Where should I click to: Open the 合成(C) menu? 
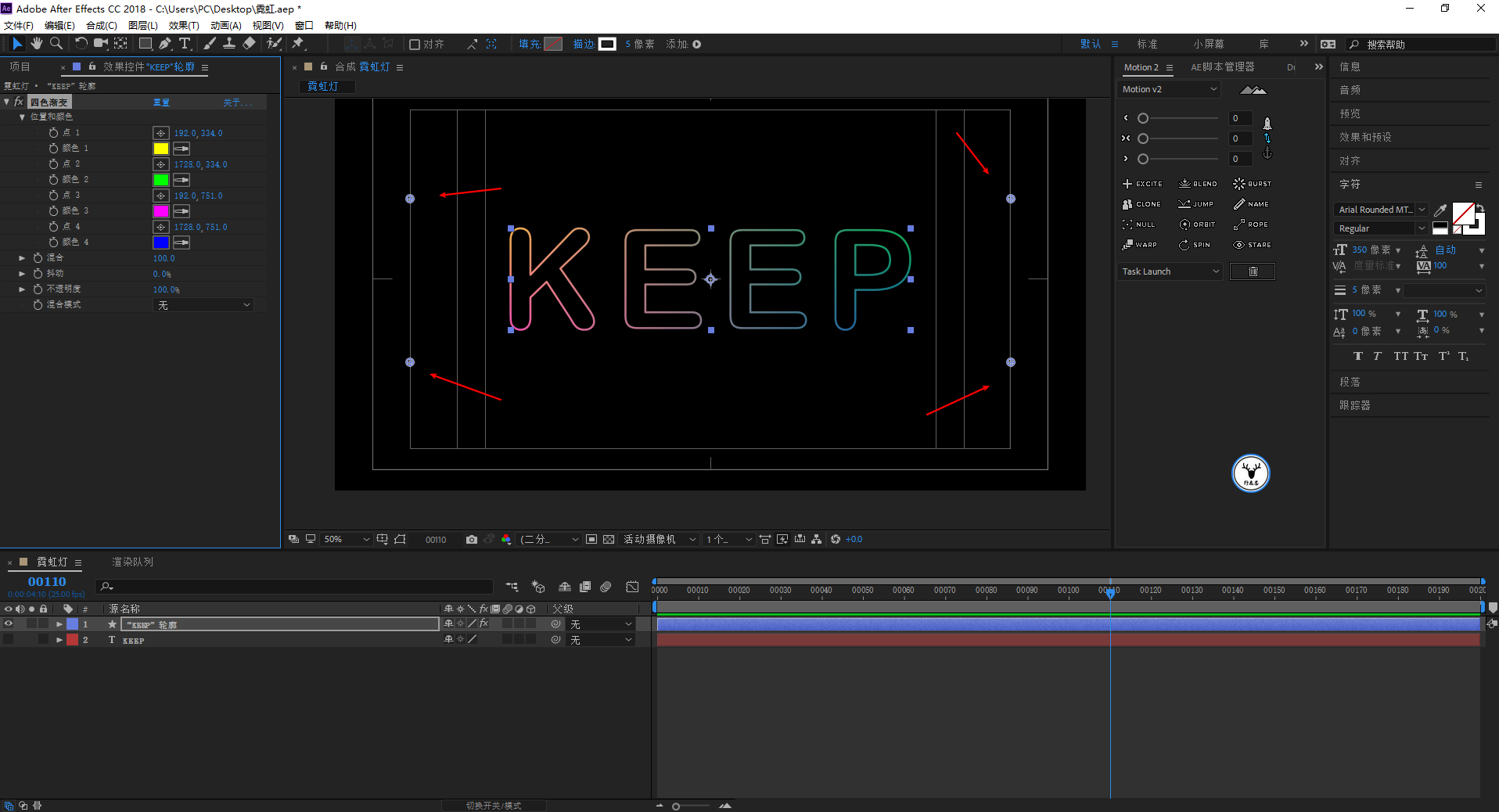point(102,26)
